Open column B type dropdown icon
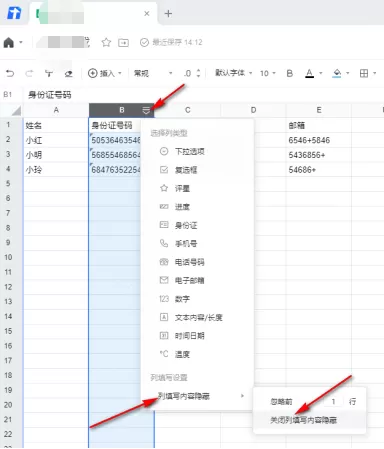Screen dimensions: 384x449 click(x=146, y=110)
